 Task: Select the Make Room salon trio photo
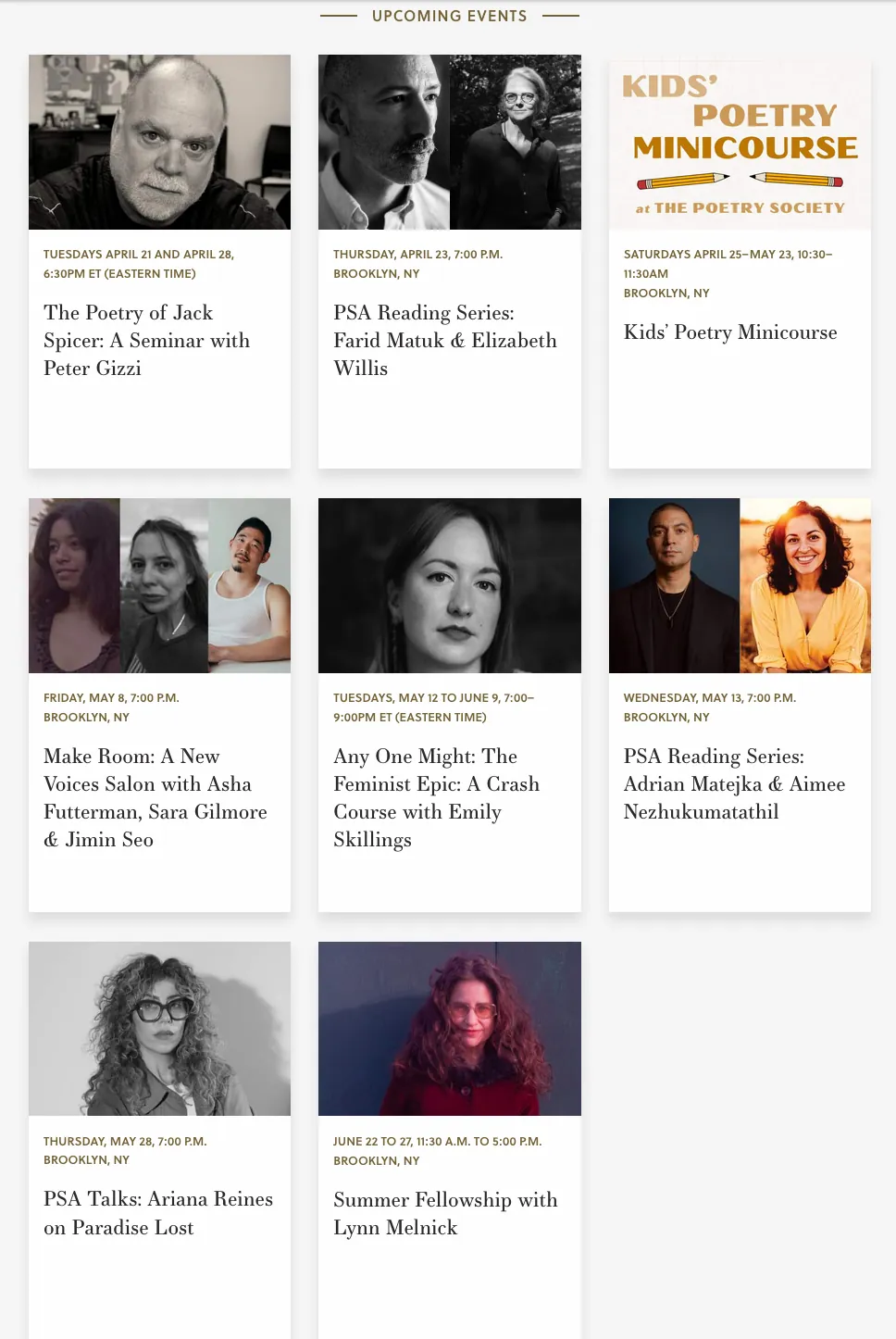tap(159, 585)
